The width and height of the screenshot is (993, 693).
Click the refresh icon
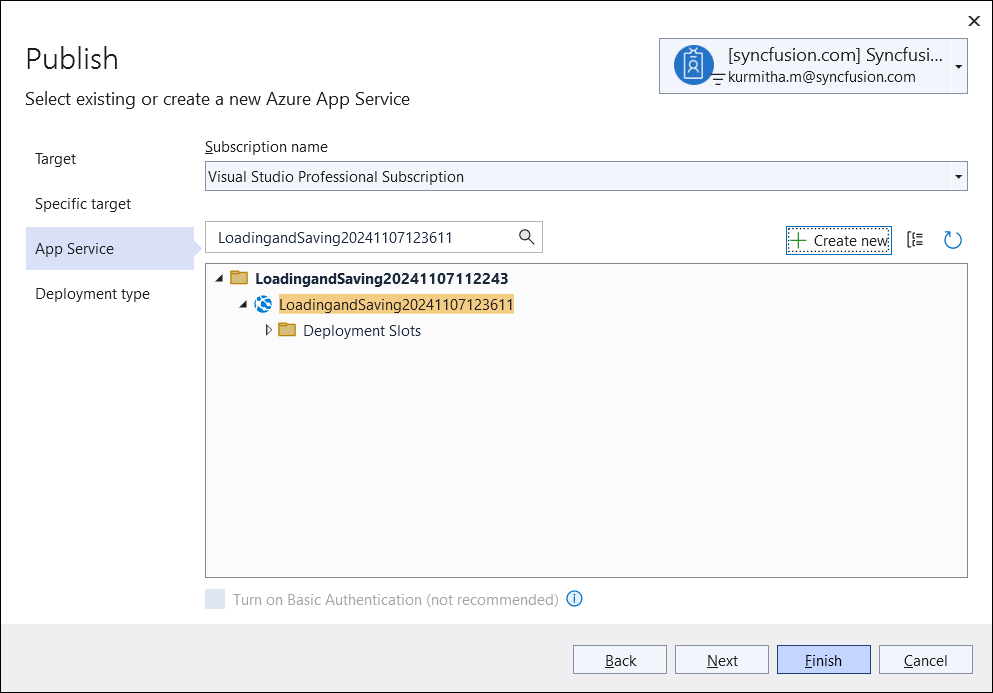coord(952,240)
